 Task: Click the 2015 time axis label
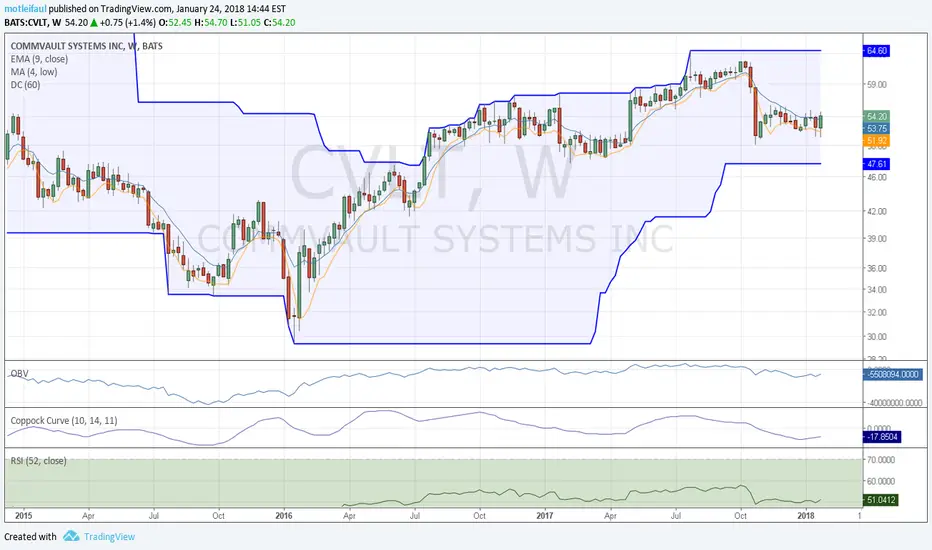(x=24, y=516)
